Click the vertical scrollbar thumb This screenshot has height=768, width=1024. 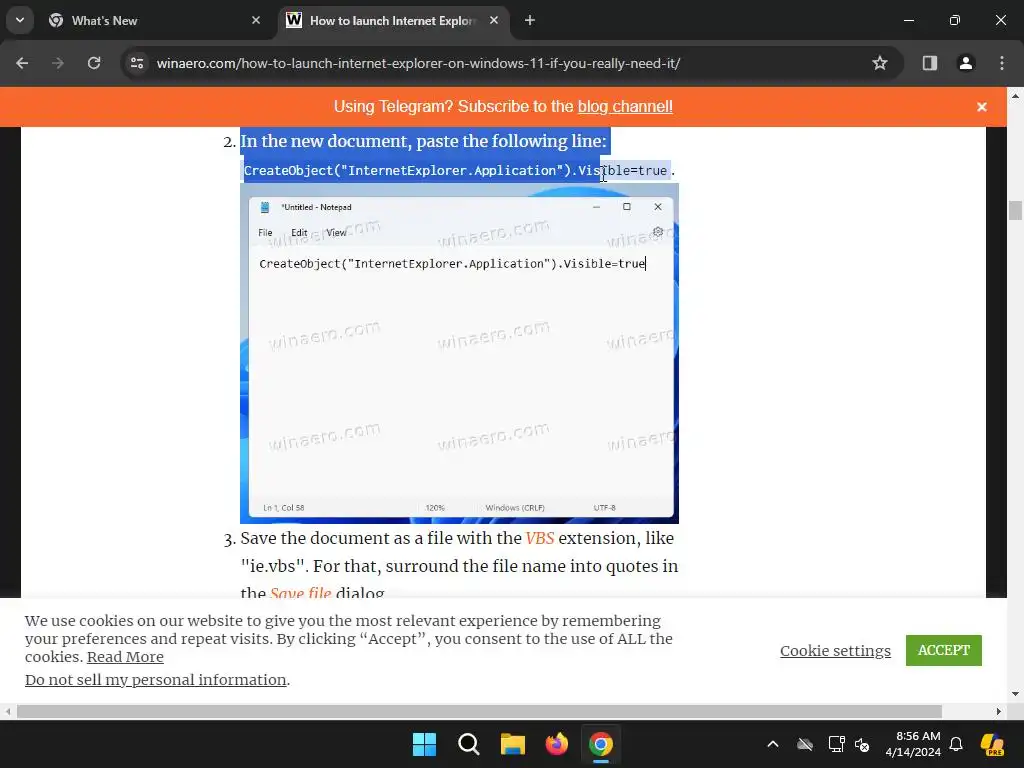1015,211
